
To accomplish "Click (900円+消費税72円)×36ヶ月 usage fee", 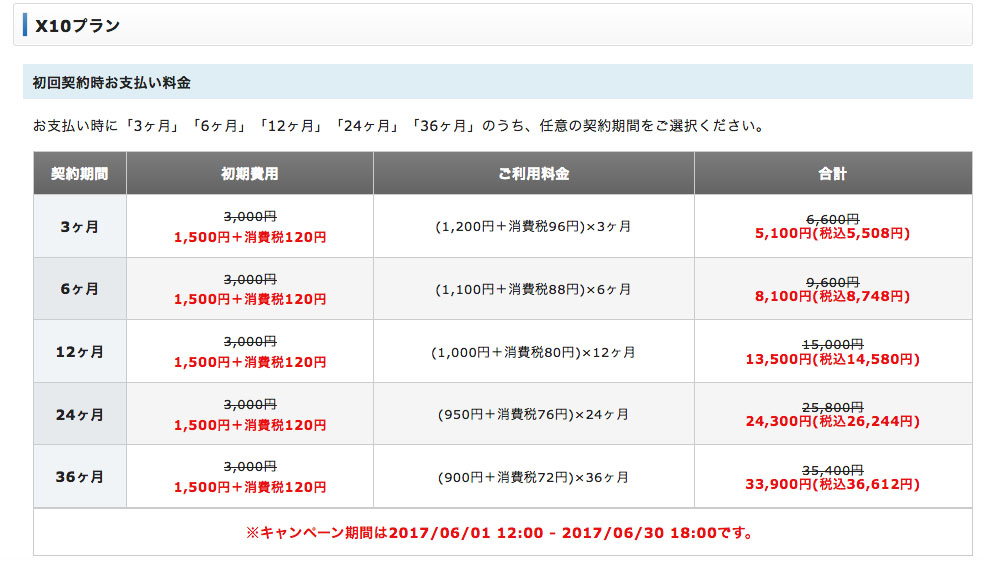I will click(533, 477).
